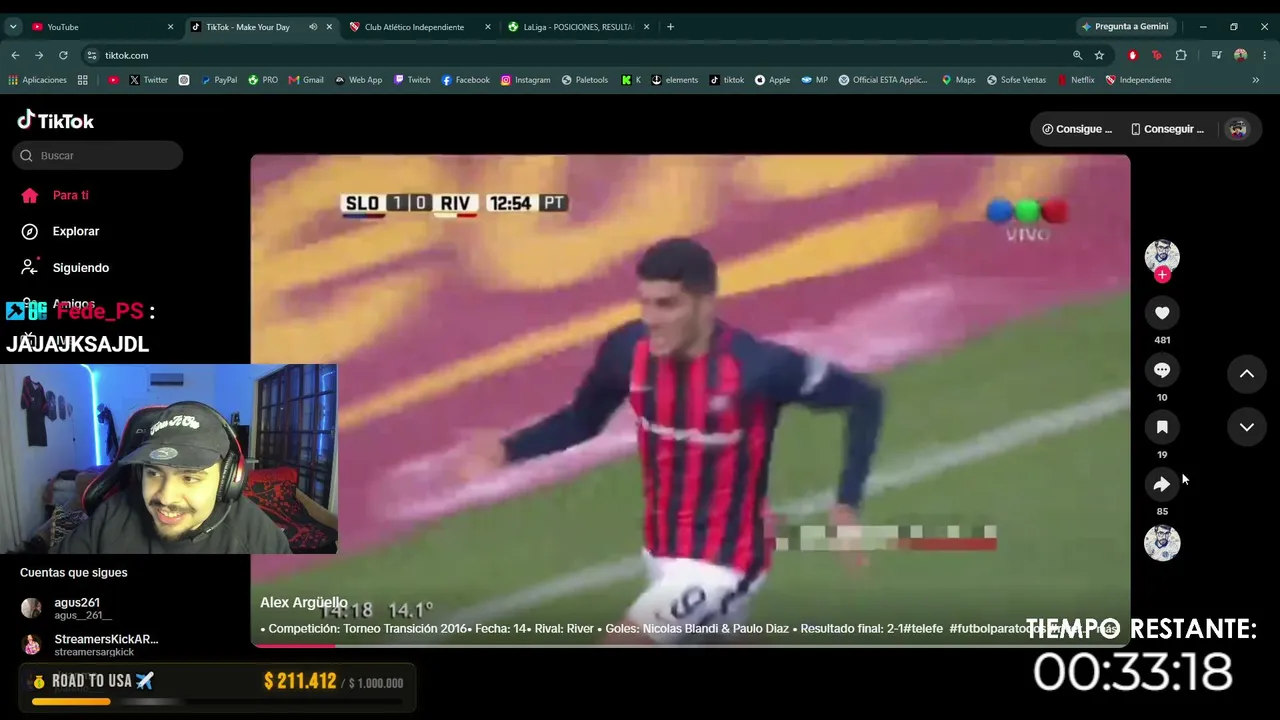View site information for tiktok.com
Screen dimensions: 1280x720
pos(92,55)
